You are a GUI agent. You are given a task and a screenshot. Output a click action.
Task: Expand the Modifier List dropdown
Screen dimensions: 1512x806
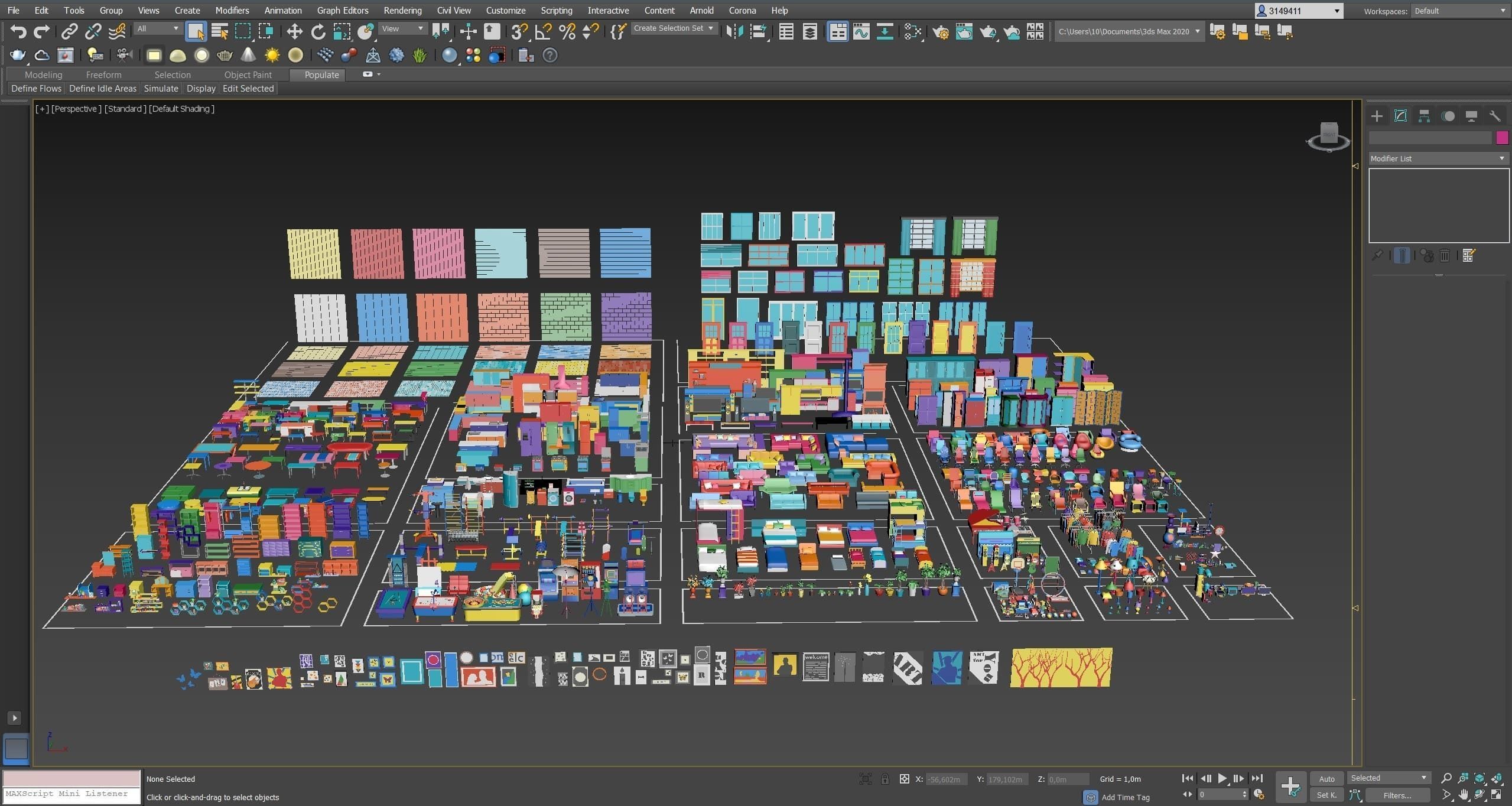point(1438,158)
